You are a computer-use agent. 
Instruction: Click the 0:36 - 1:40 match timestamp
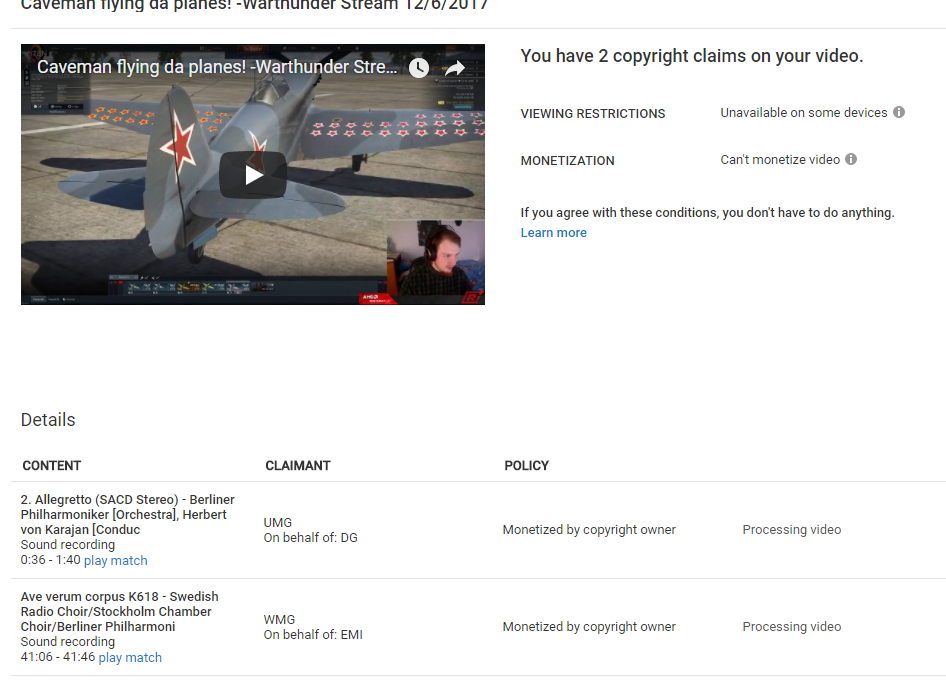(x=51, y=560)
